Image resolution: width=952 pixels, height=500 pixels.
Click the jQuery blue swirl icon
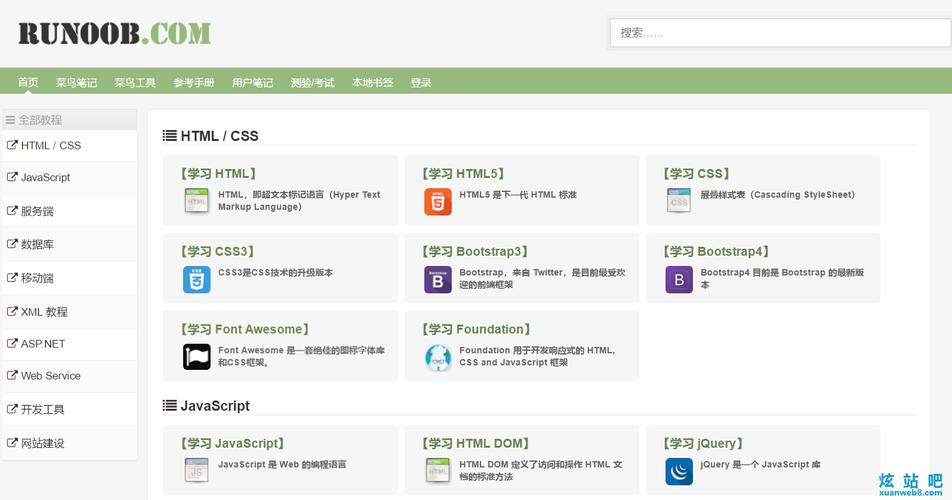(679, 471)
